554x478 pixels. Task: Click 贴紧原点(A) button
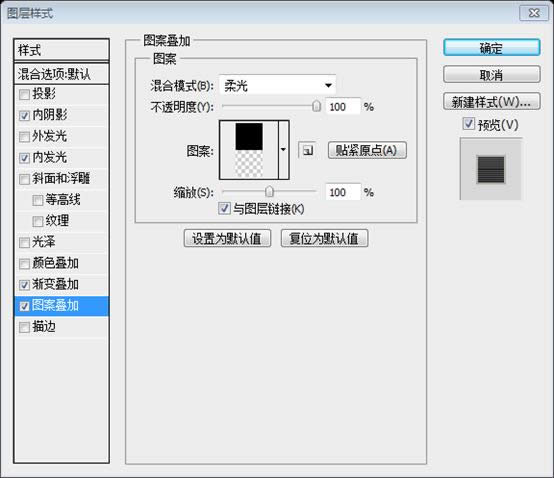[367, 150]
